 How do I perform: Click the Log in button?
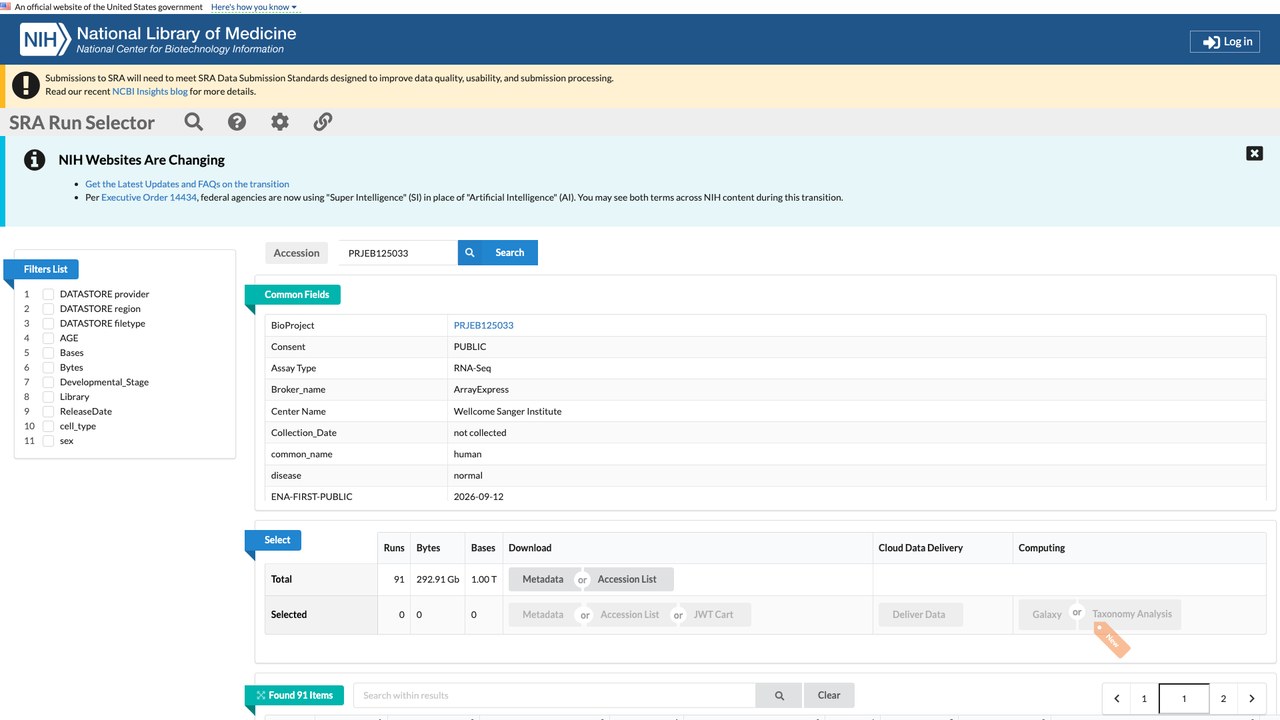click(x=1225, y=42)
